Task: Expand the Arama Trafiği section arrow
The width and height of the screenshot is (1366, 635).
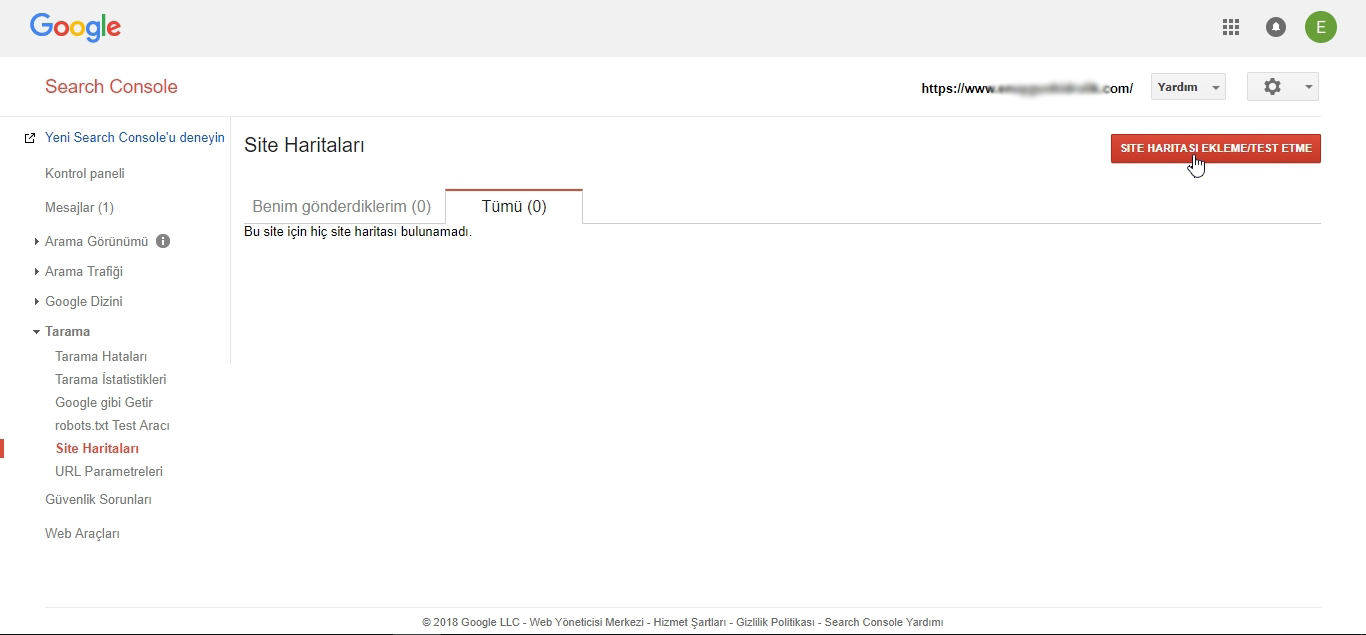Action: pyautogui.click(x=37, y=272)
